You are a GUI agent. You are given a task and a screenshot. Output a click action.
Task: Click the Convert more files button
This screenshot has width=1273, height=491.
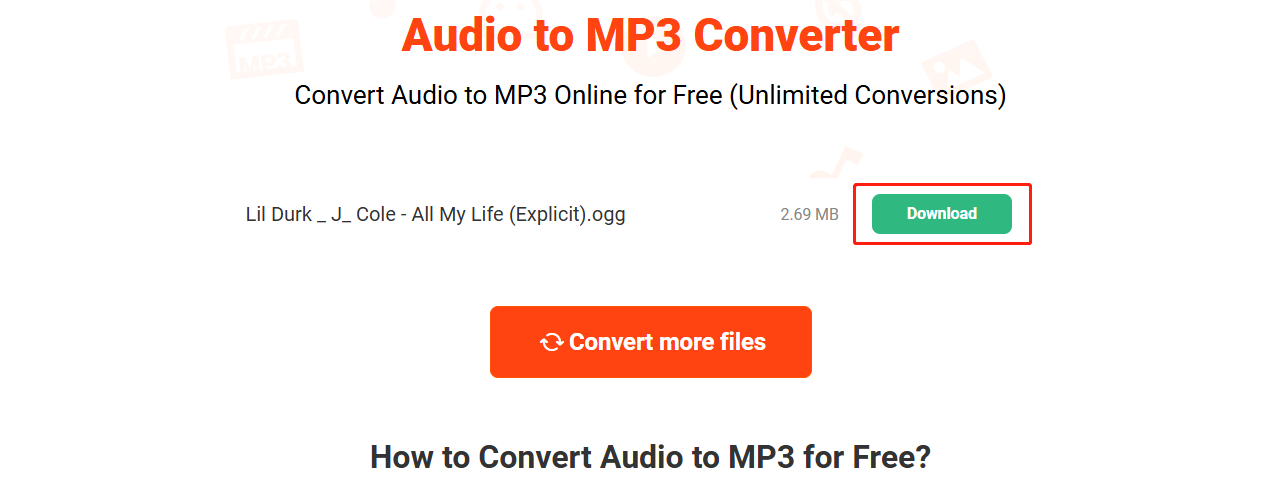(x=650, y=342)
